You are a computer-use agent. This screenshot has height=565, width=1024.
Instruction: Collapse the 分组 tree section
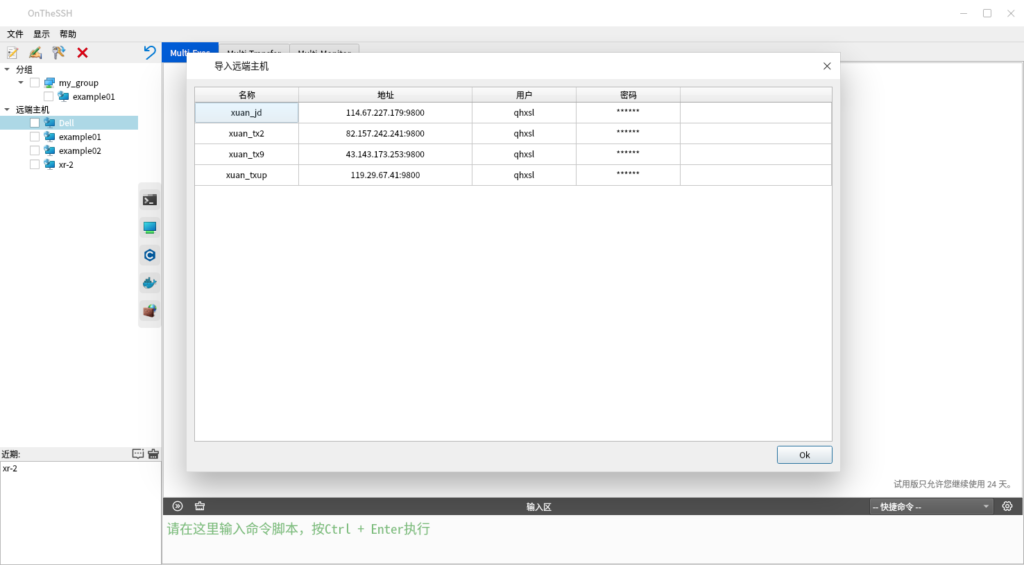click(x=7, y=70)
